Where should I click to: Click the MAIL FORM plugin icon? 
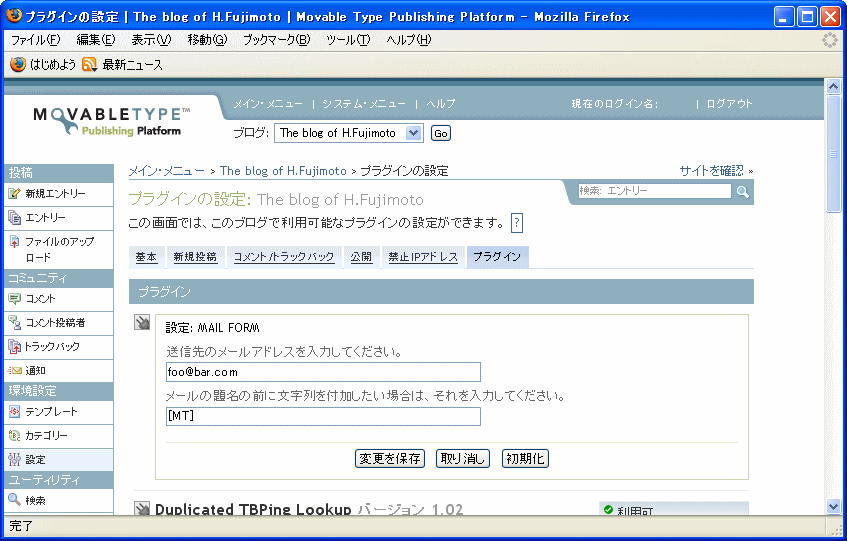[x=142, y=322]
